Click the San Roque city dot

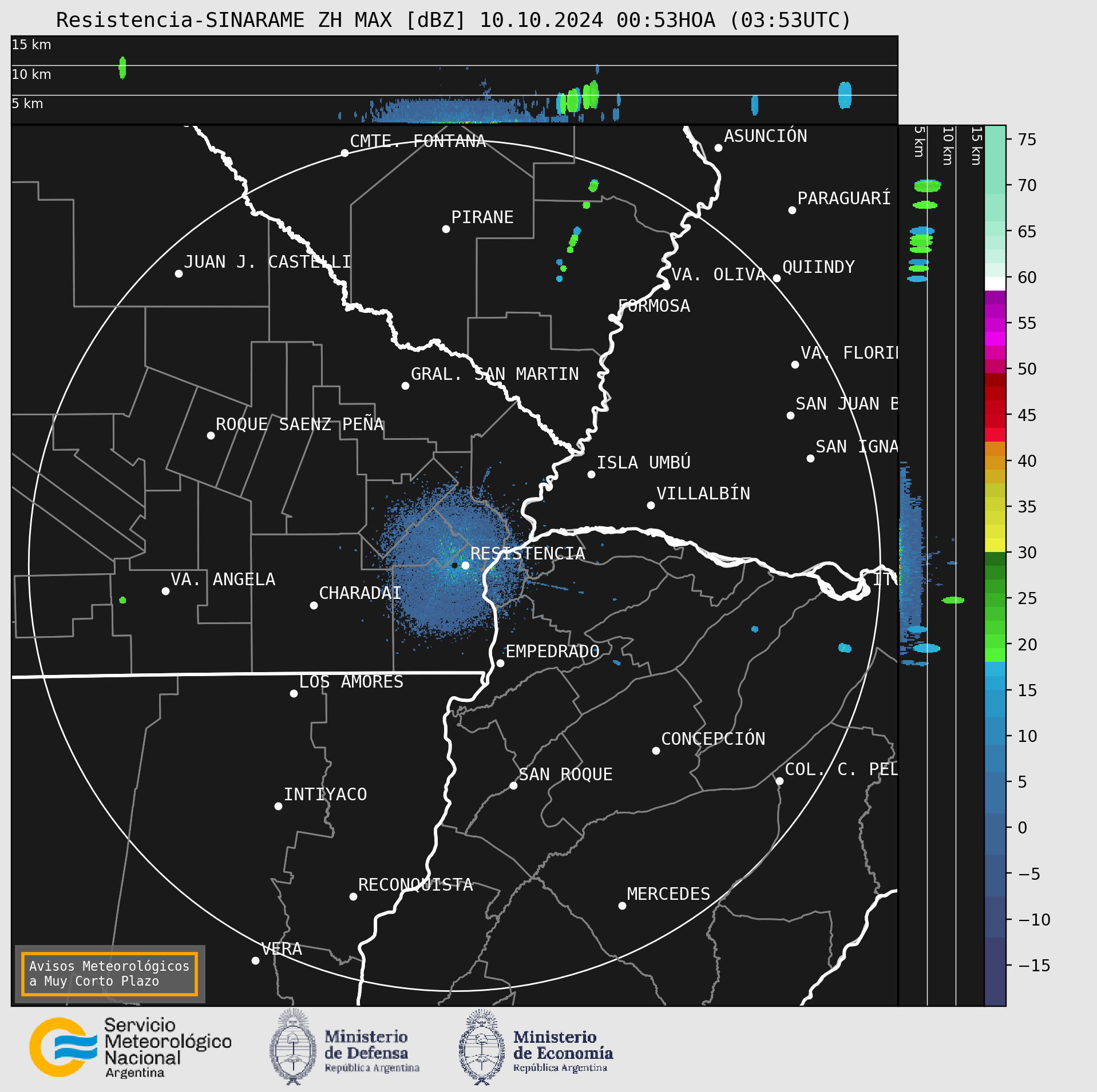pyautogui.click(x=513, y=785)
